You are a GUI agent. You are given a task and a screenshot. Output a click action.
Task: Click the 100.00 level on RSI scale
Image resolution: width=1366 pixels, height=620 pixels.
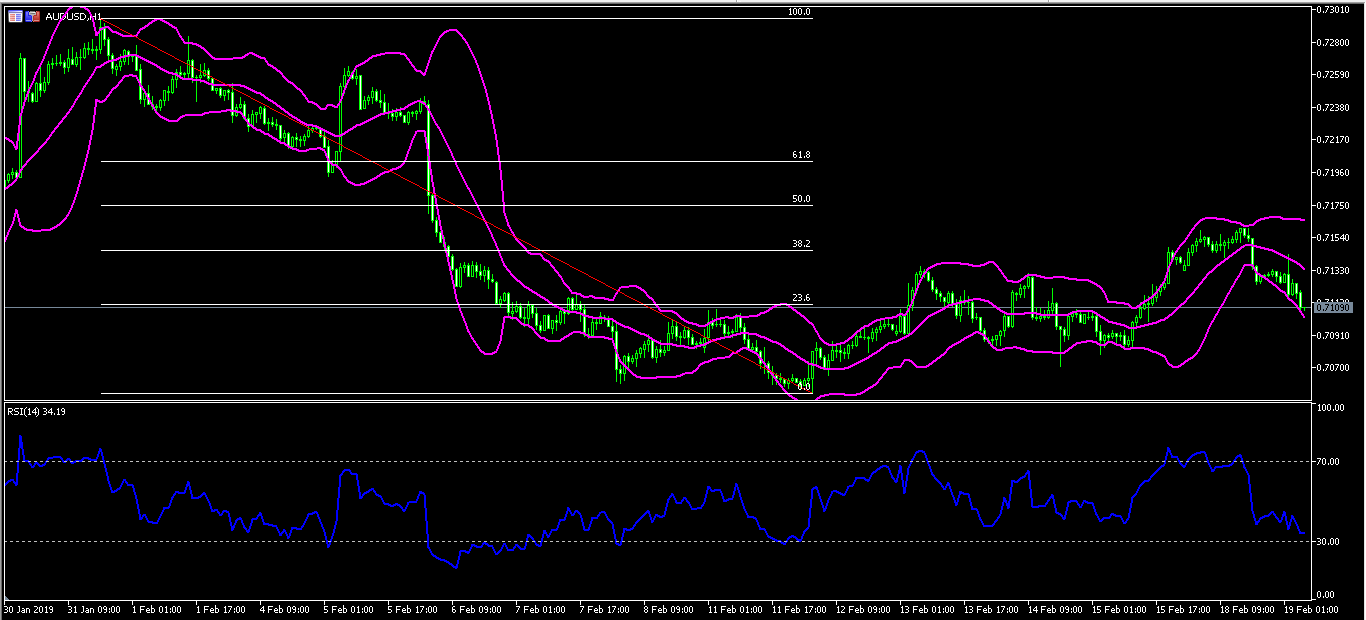click(1331, 408)
